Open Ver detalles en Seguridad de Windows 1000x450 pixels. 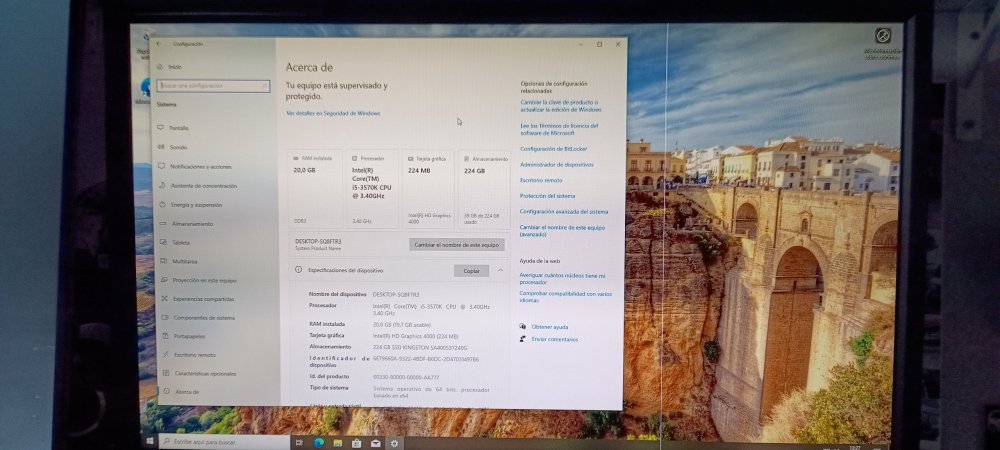(333, 113)
